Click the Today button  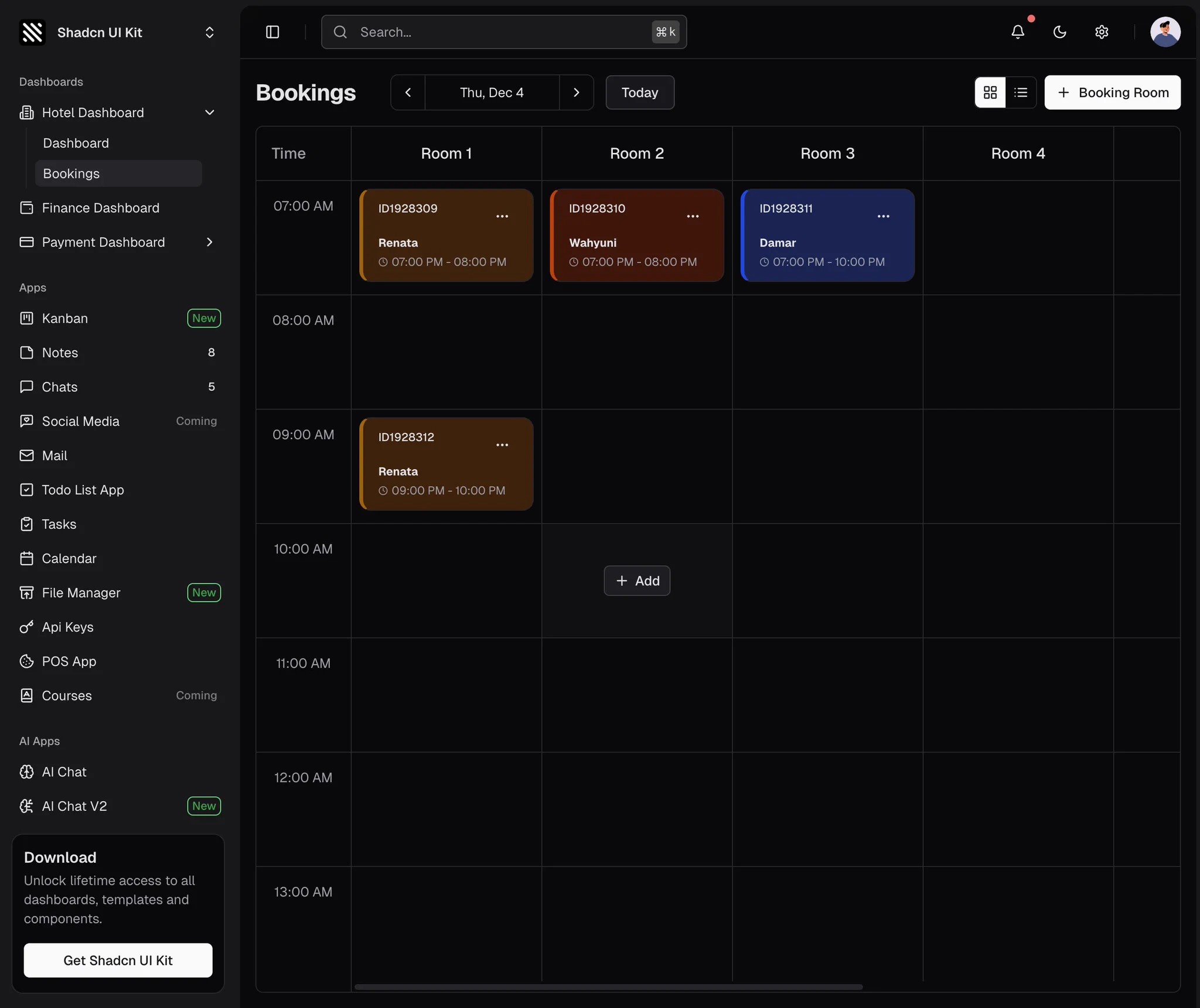pyautogui.click(x=640, y=93)
